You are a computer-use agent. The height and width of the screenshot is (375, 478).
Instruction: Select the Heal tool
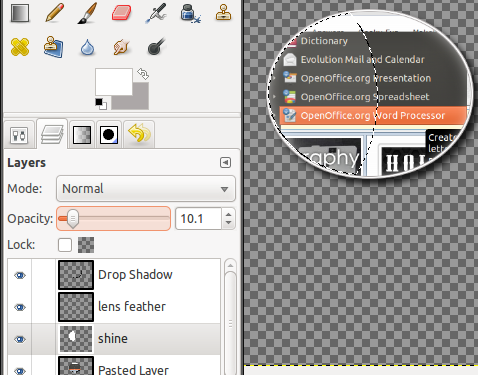(20, 47)
